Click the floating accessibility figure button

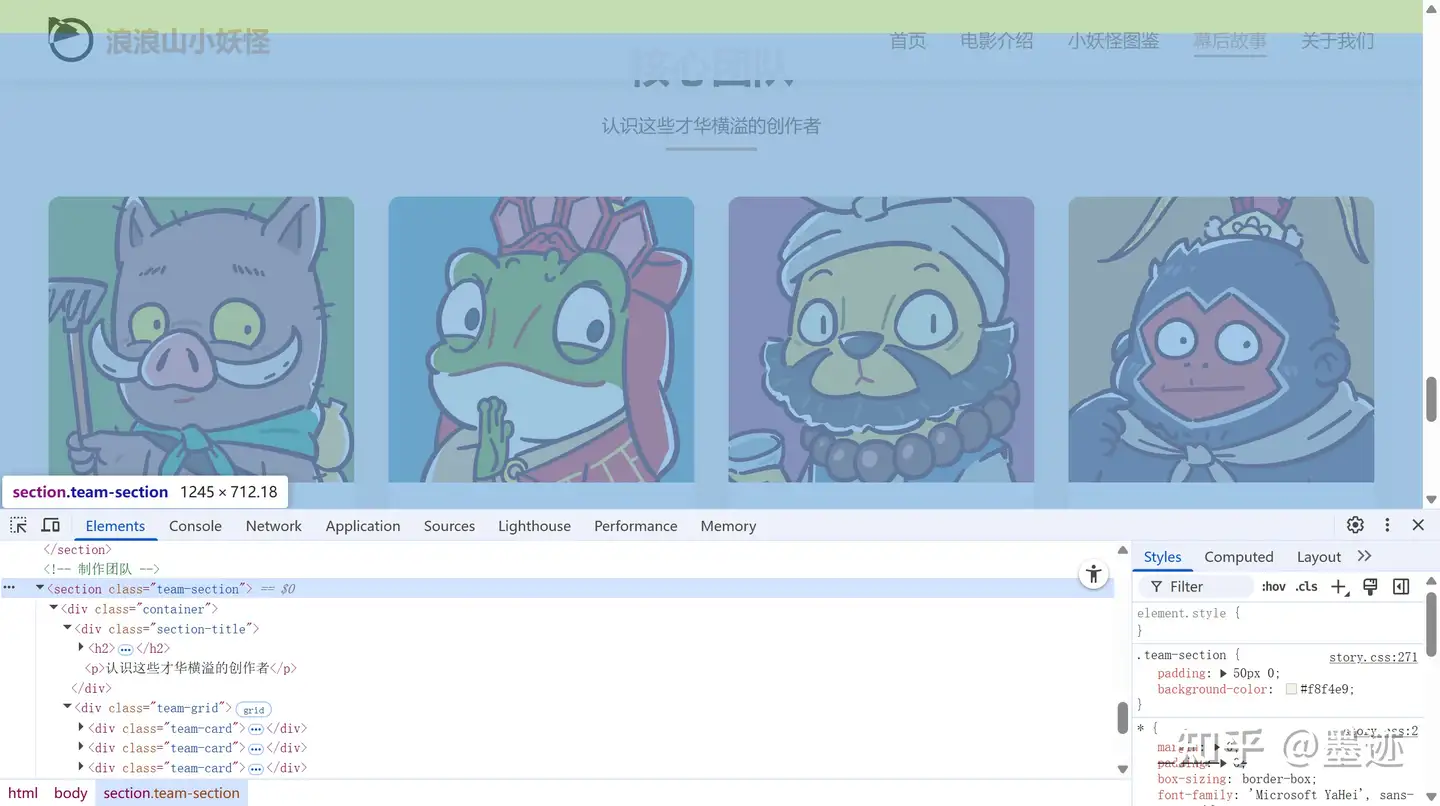(x=1094, y=574)
